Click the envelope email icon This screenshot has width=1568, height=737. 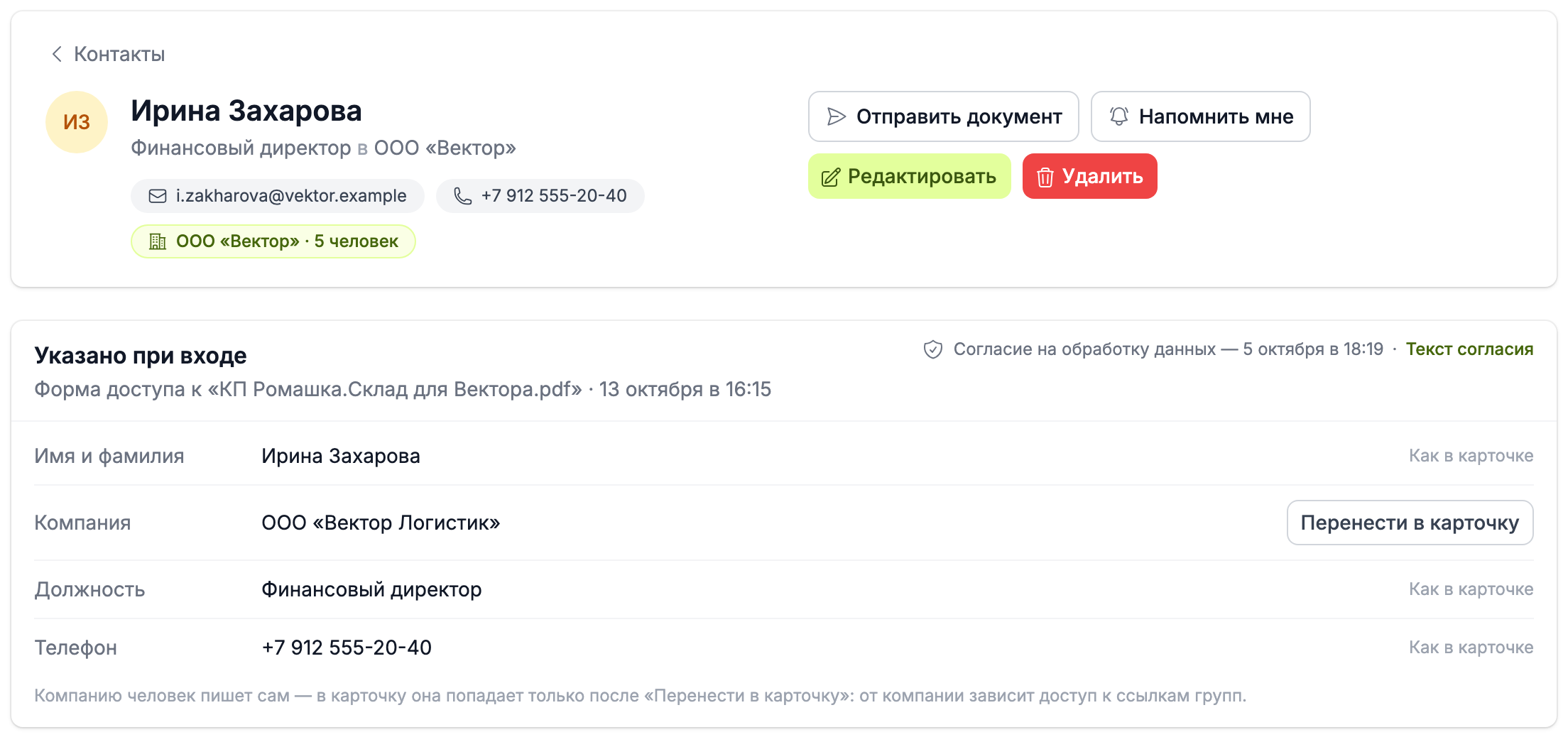pos(158,196)
